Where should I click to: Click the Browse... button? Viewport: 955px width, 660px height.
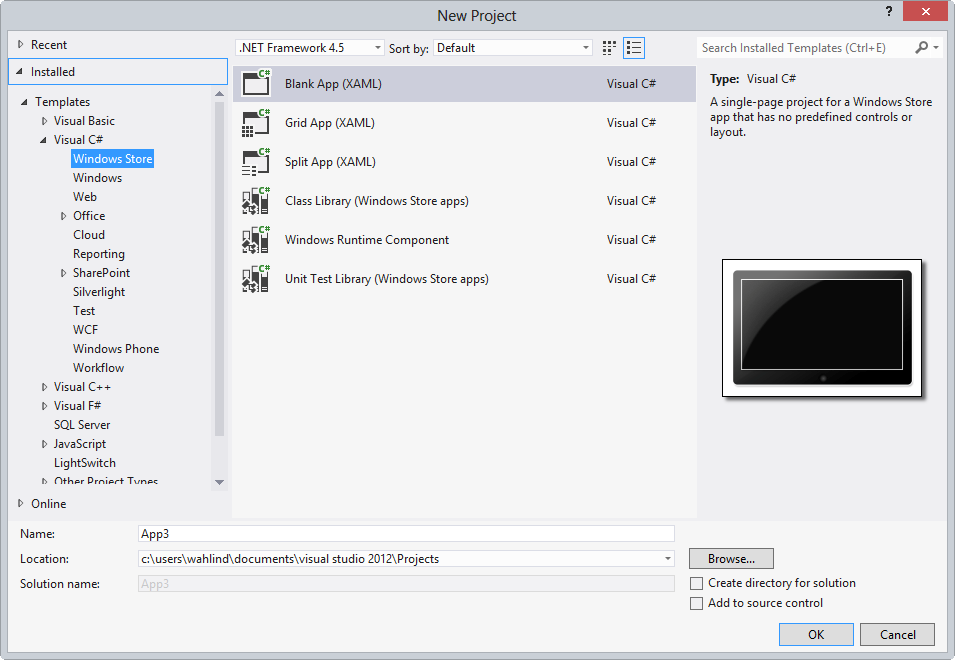coord(731,558)
